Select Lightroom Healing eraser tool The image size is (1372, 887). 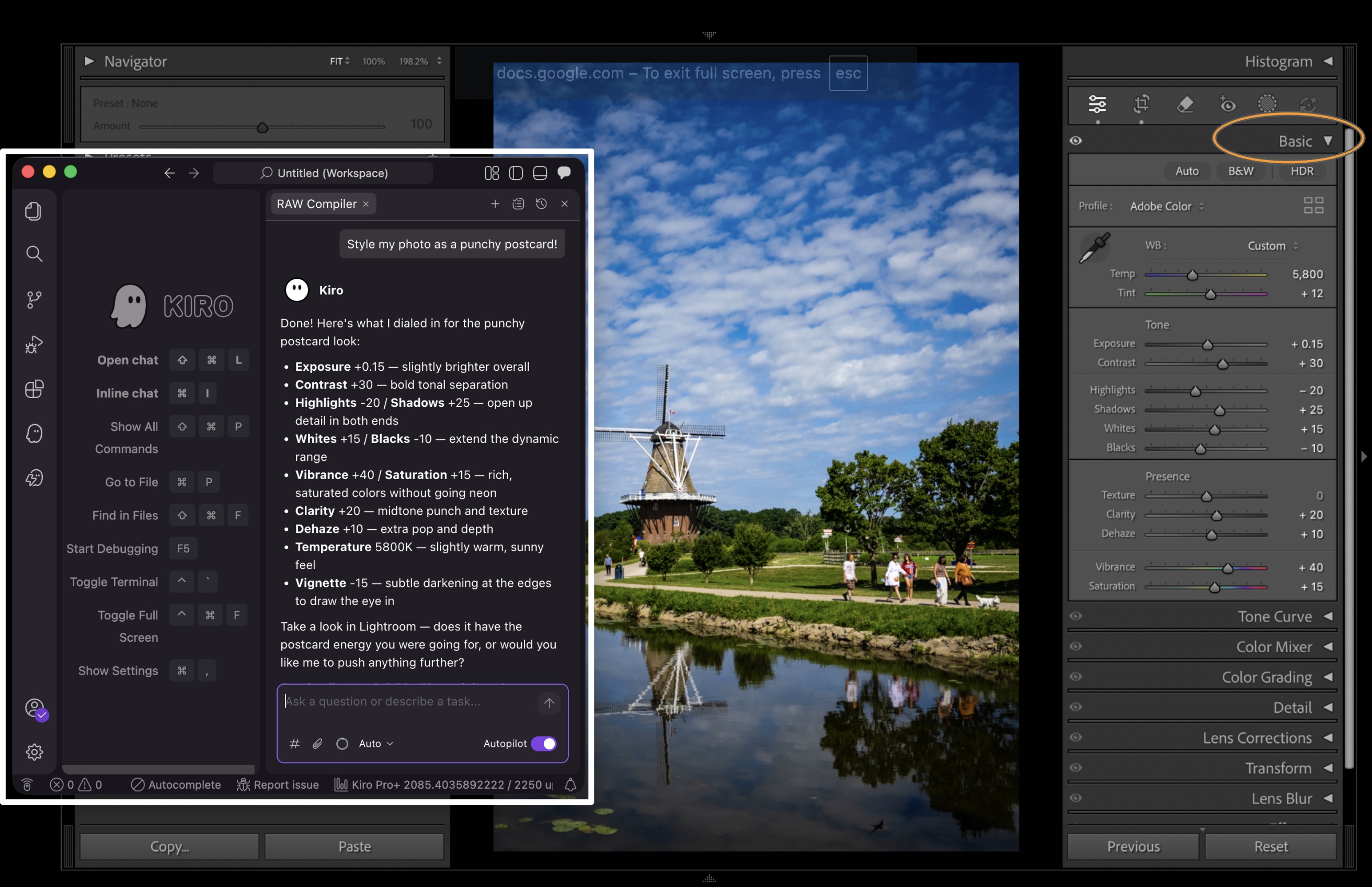pyautogui.click(x=1185, y=104)
